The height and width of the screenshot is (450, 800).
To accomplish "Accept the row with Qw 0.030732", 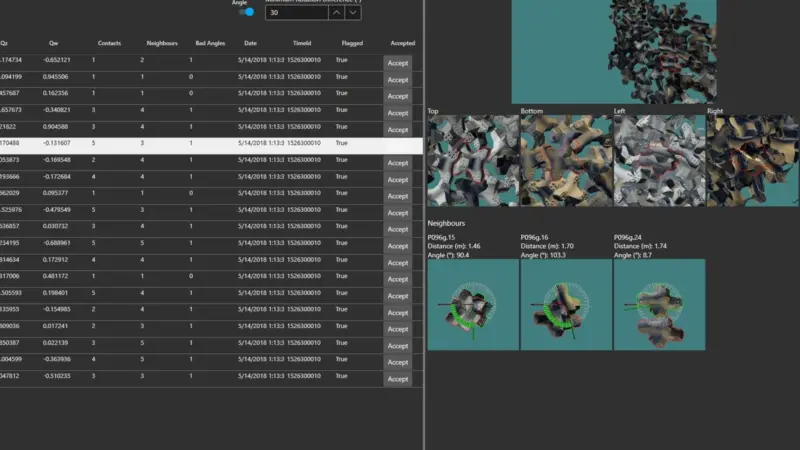I will [x=397, y=230].
